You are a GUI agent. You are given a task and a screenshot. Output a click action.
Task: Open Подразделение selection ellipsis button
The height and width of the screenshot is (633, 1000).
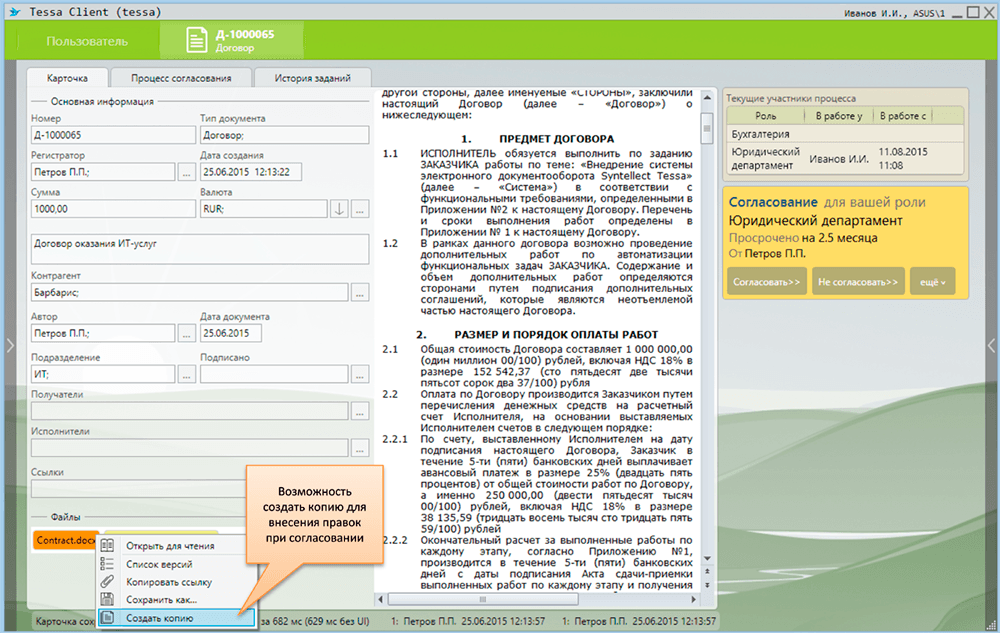tap(186, 374)
